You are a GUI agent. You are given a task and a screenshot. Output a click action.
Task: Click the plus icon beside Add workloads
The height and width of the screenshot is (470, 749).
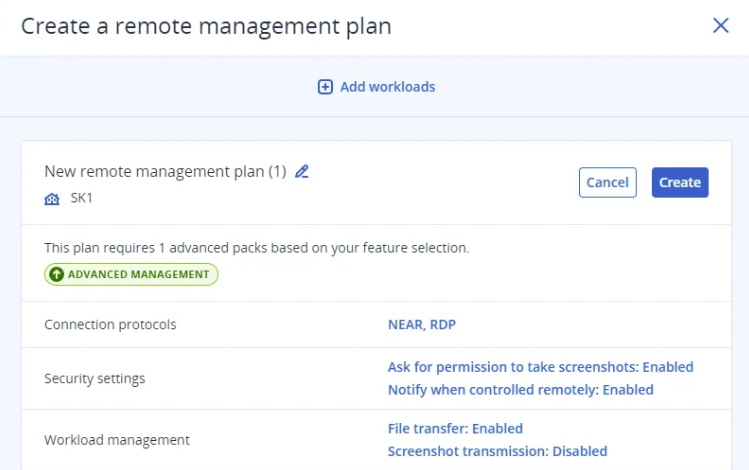click(325, 87)
